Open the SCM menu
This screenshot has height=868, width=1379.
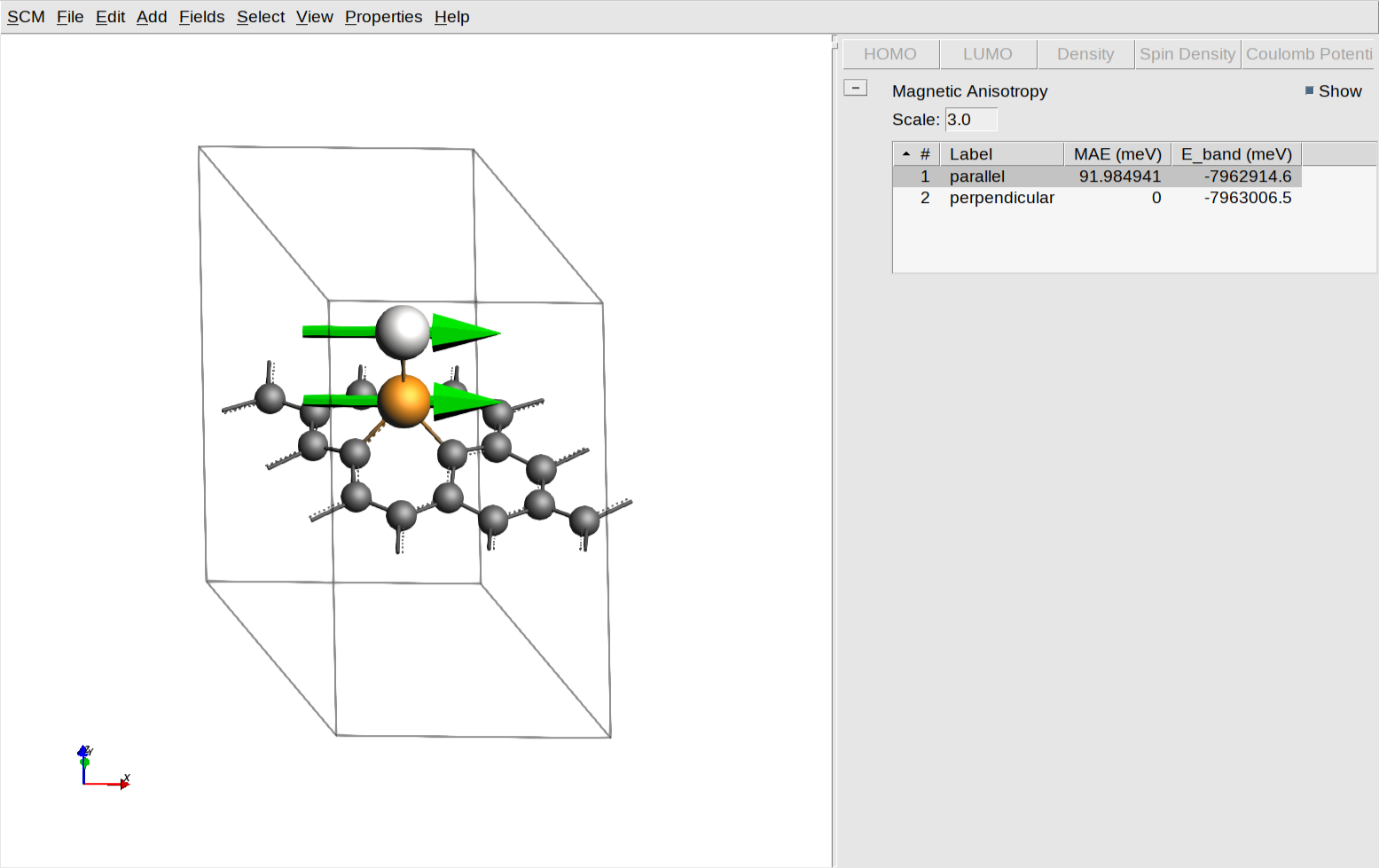(25, 16)
